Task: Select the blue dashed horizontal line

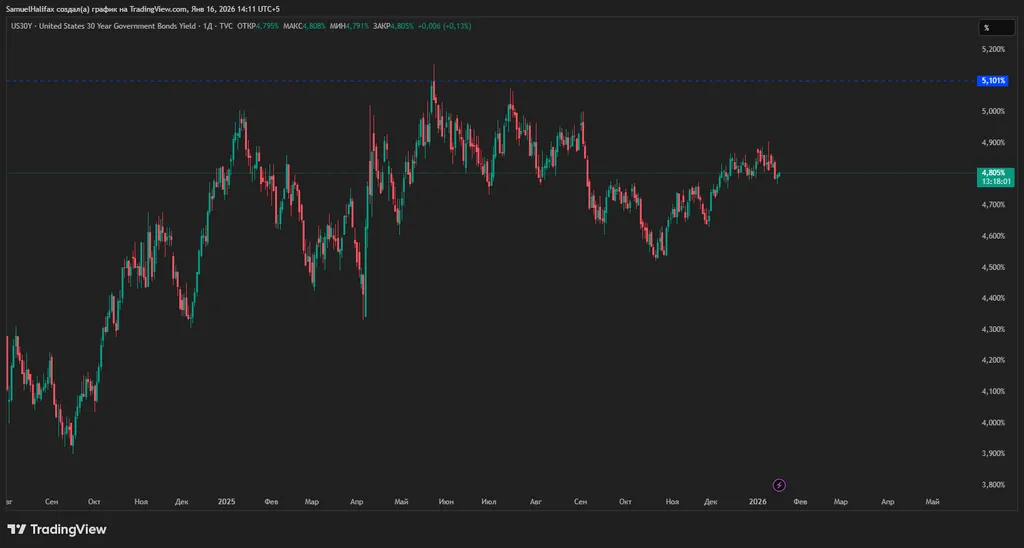Action: pos(600,80)
